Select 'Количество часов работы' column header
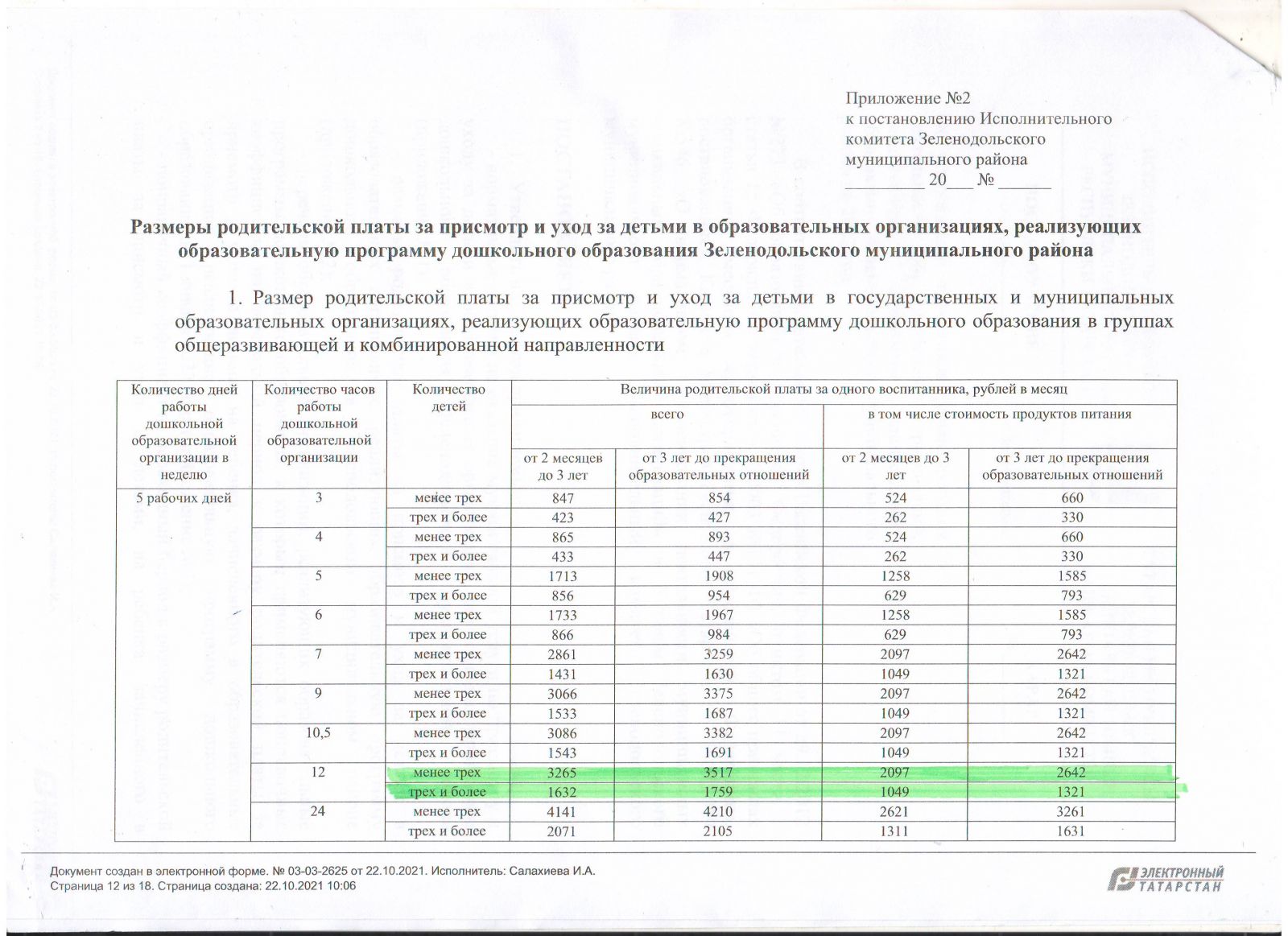 [x=319, y=423]
